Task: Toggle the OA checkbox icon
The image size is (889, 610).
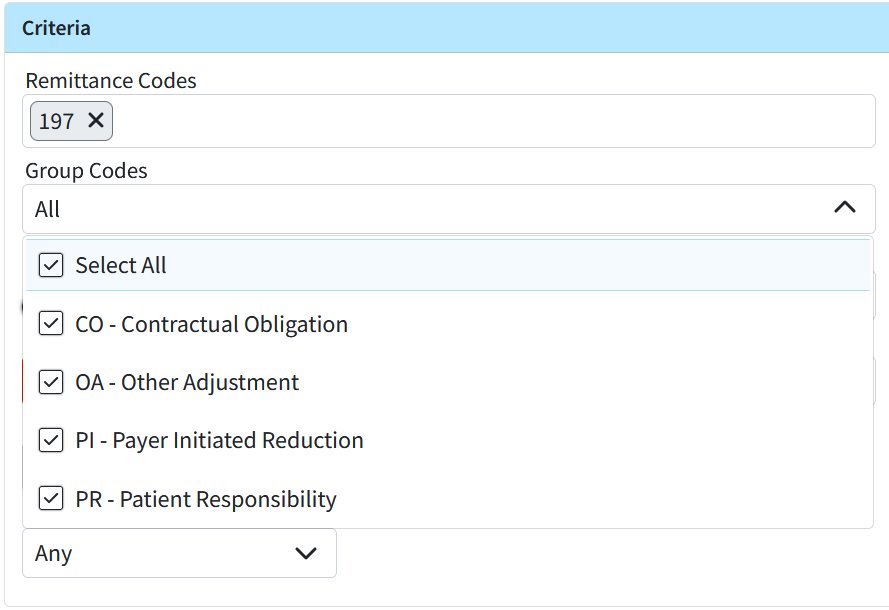Action: [51, 382]
